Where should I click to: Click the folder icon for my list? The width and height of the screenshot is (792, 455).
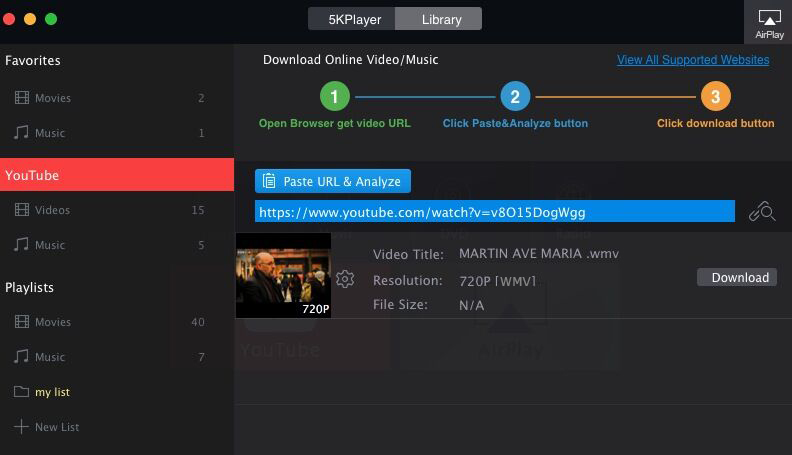[21, 392]
